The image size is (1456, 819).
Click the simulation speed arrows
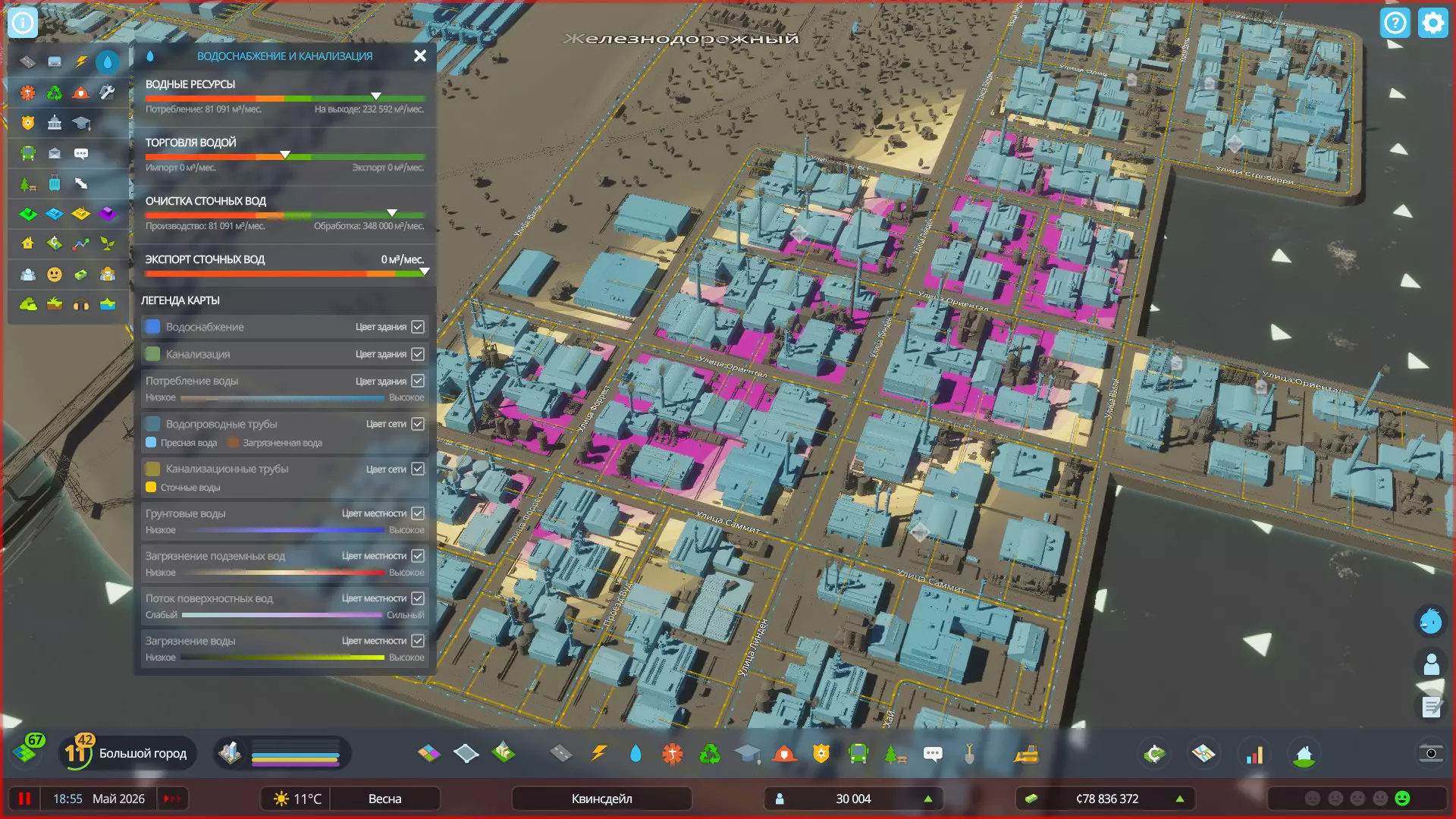coord(172,799)
